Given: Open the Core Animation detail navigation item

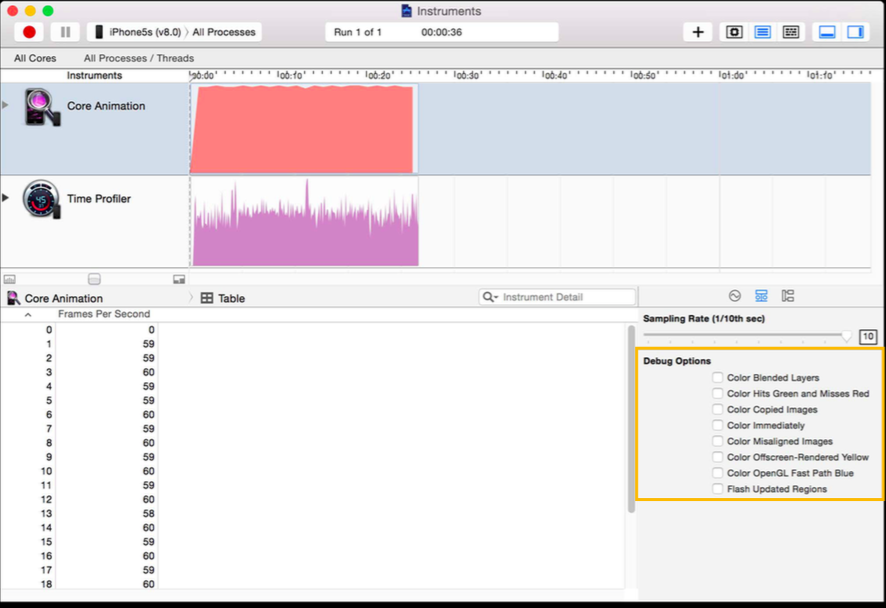Looking at the screenshot, I should [x=55, y=298].
